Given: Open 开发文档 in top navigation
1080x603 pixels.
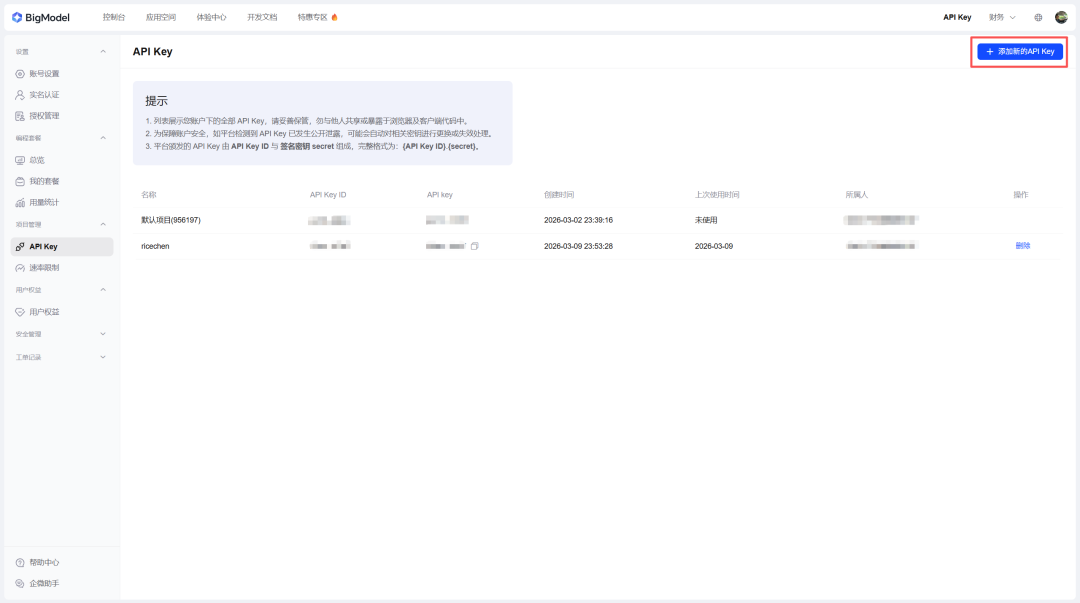Looking at the screenshot, I should point(262,17).
